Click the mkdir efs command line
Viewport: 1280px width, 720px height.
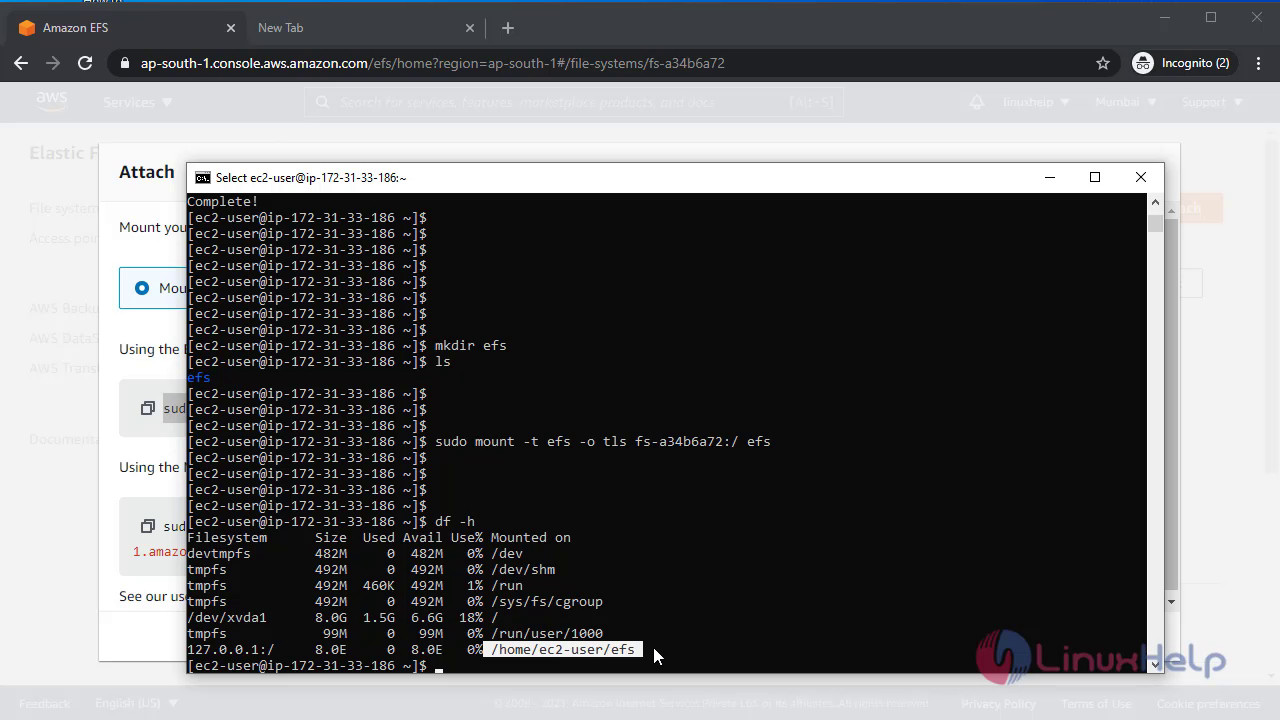click(471, 345)
